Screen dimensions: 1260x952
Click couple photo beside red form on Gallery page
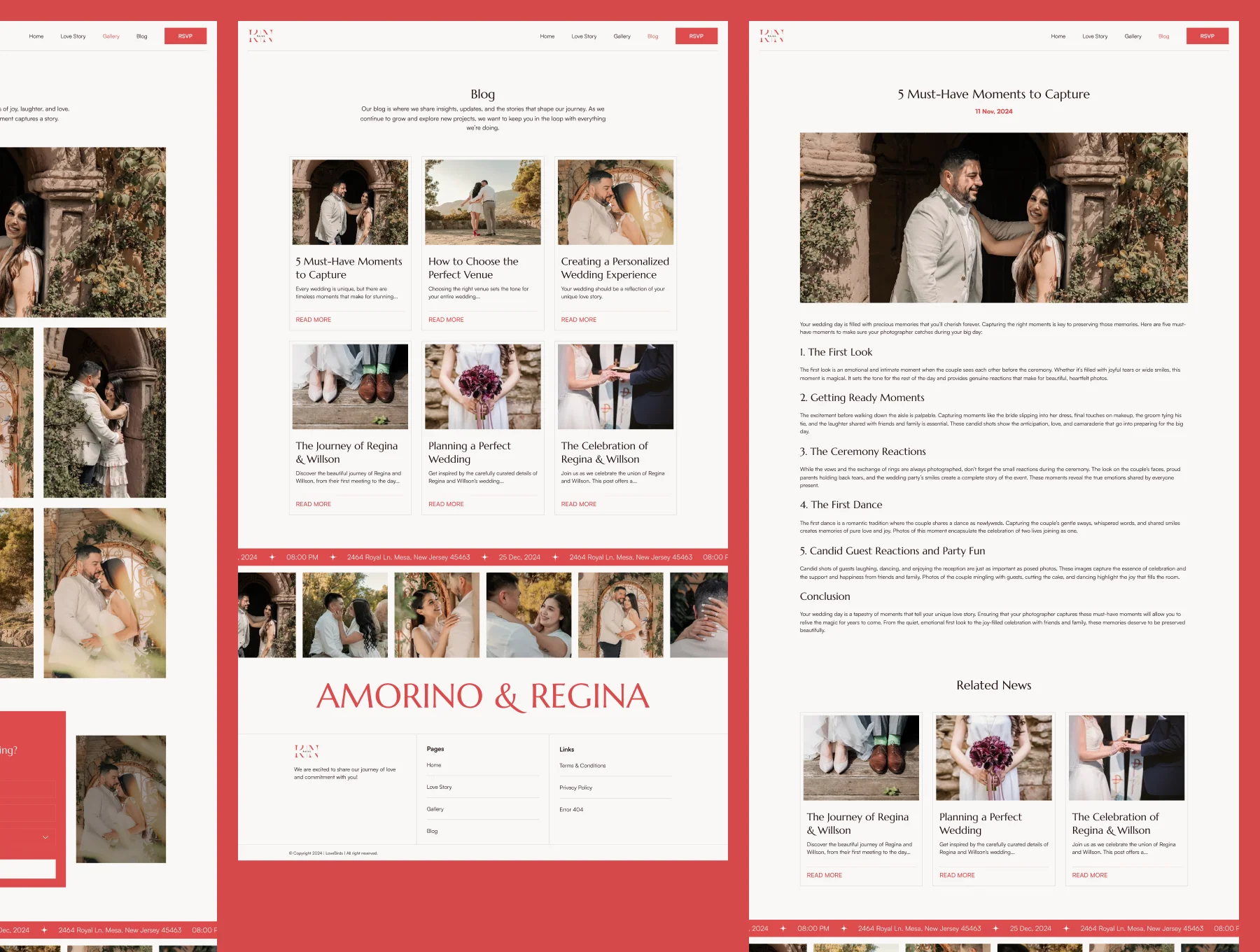pyautogui.click(x=121, y=799)
